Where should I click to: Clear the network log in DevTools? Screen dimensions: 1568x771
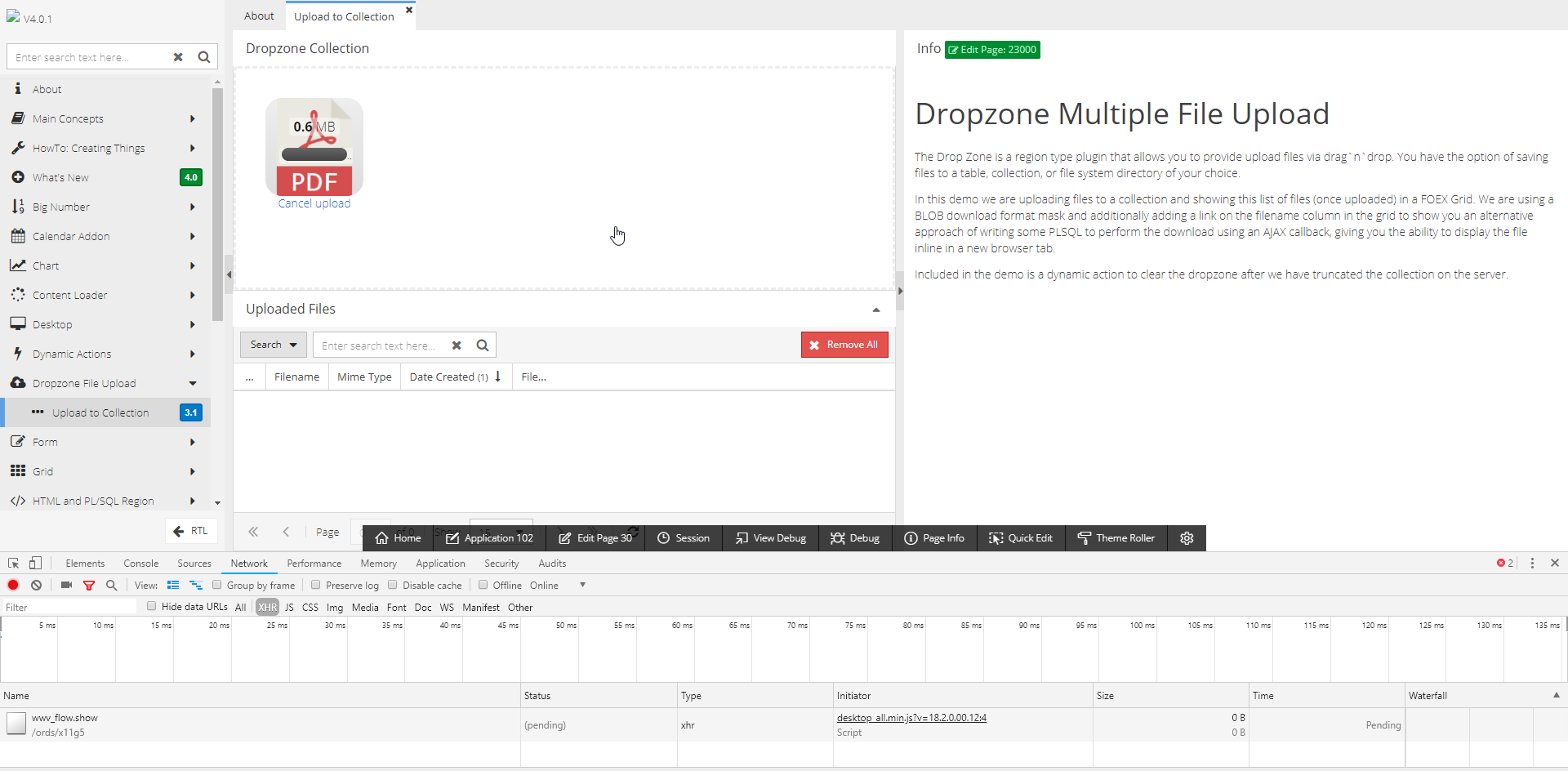point(36,585)
